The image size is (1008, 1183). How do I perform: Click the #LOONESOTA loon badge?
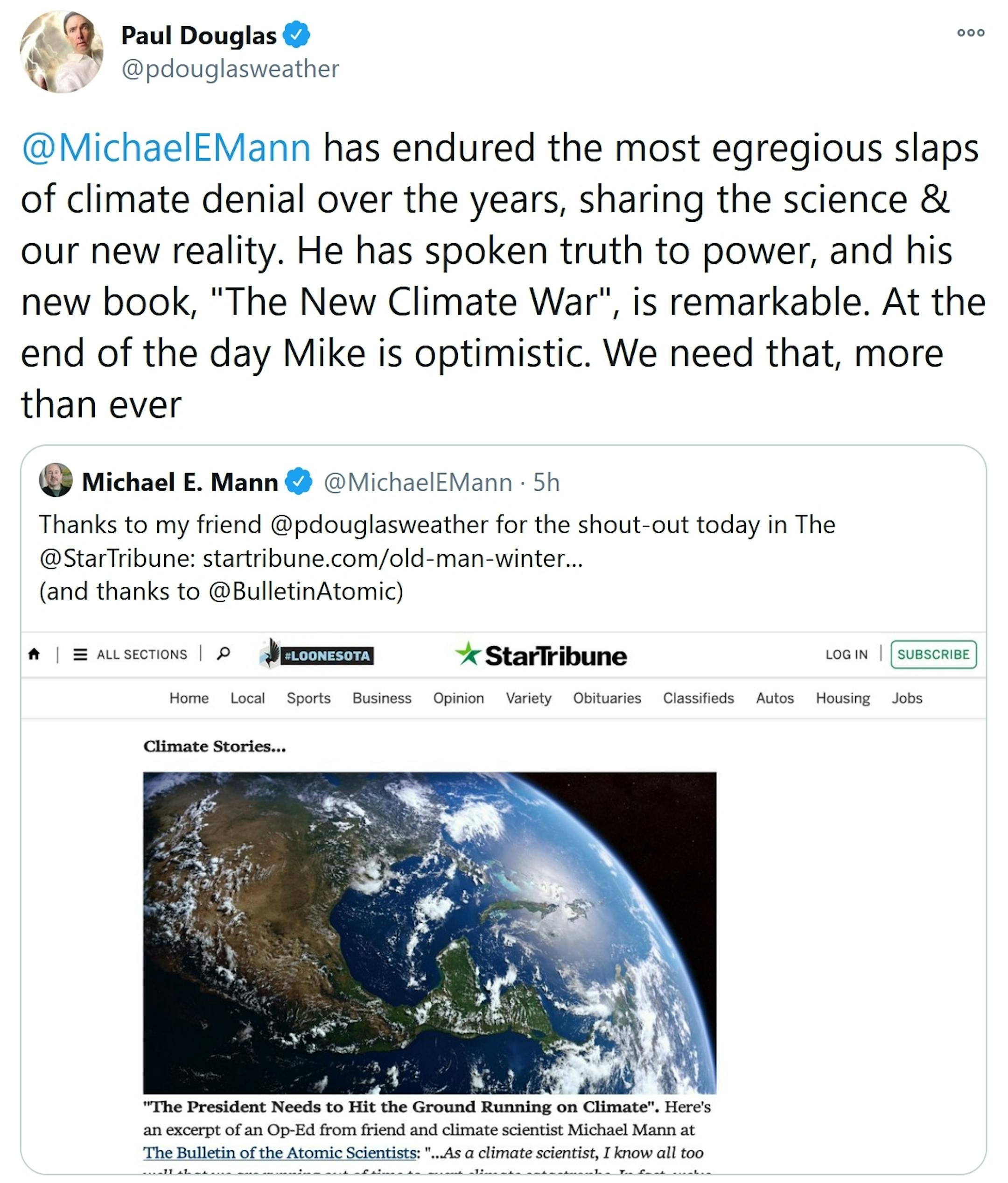[317, 655]
